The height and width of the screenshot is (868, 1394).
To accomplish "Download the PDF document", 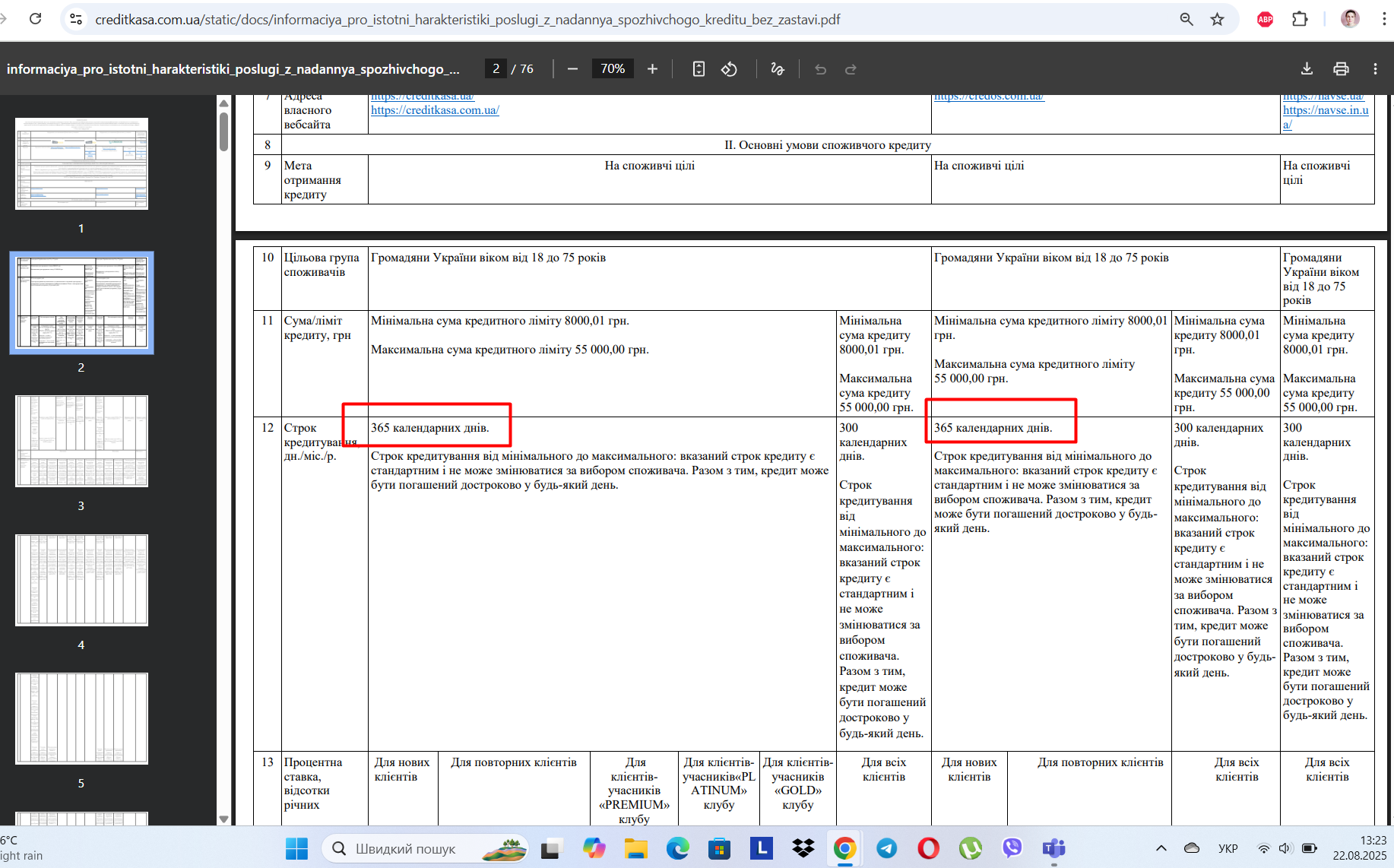I will click(x=1307, y=69).
